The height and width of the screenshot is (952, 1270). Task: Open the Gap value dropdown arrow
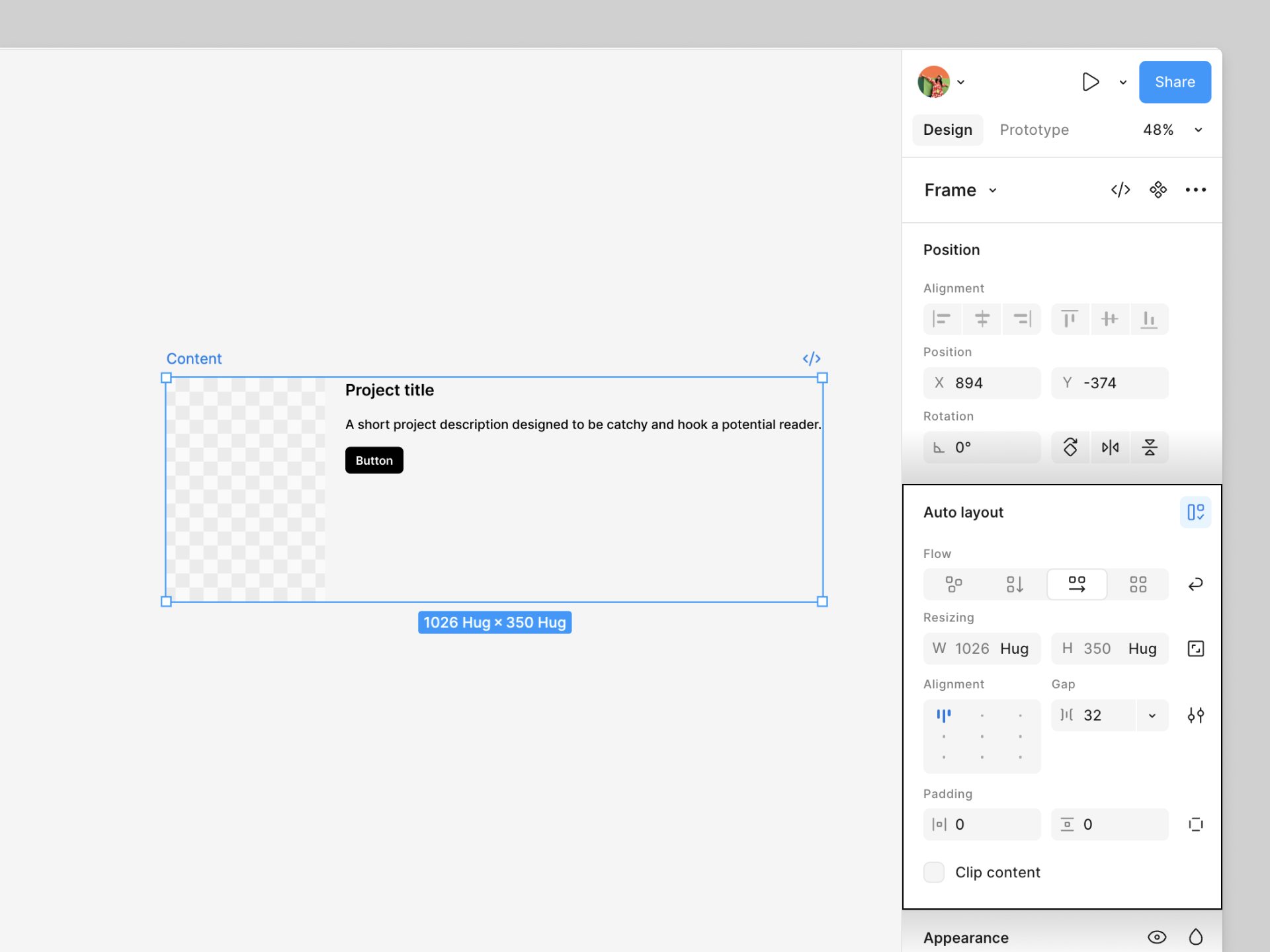click(x=1152, y=716)
